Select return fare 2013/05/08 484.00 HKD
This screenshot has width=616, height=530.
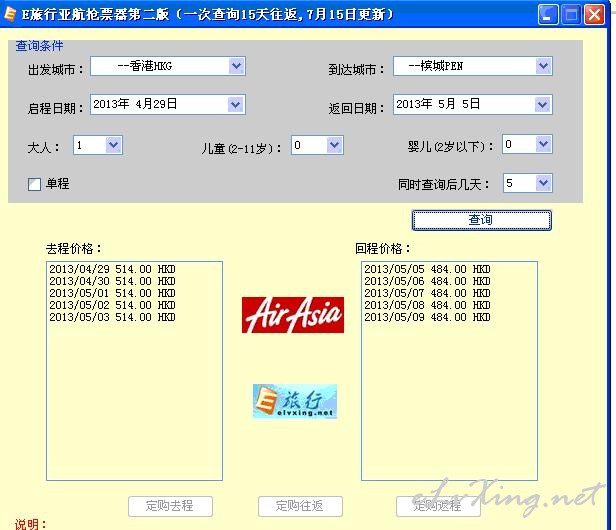click(x=427, y=305)
